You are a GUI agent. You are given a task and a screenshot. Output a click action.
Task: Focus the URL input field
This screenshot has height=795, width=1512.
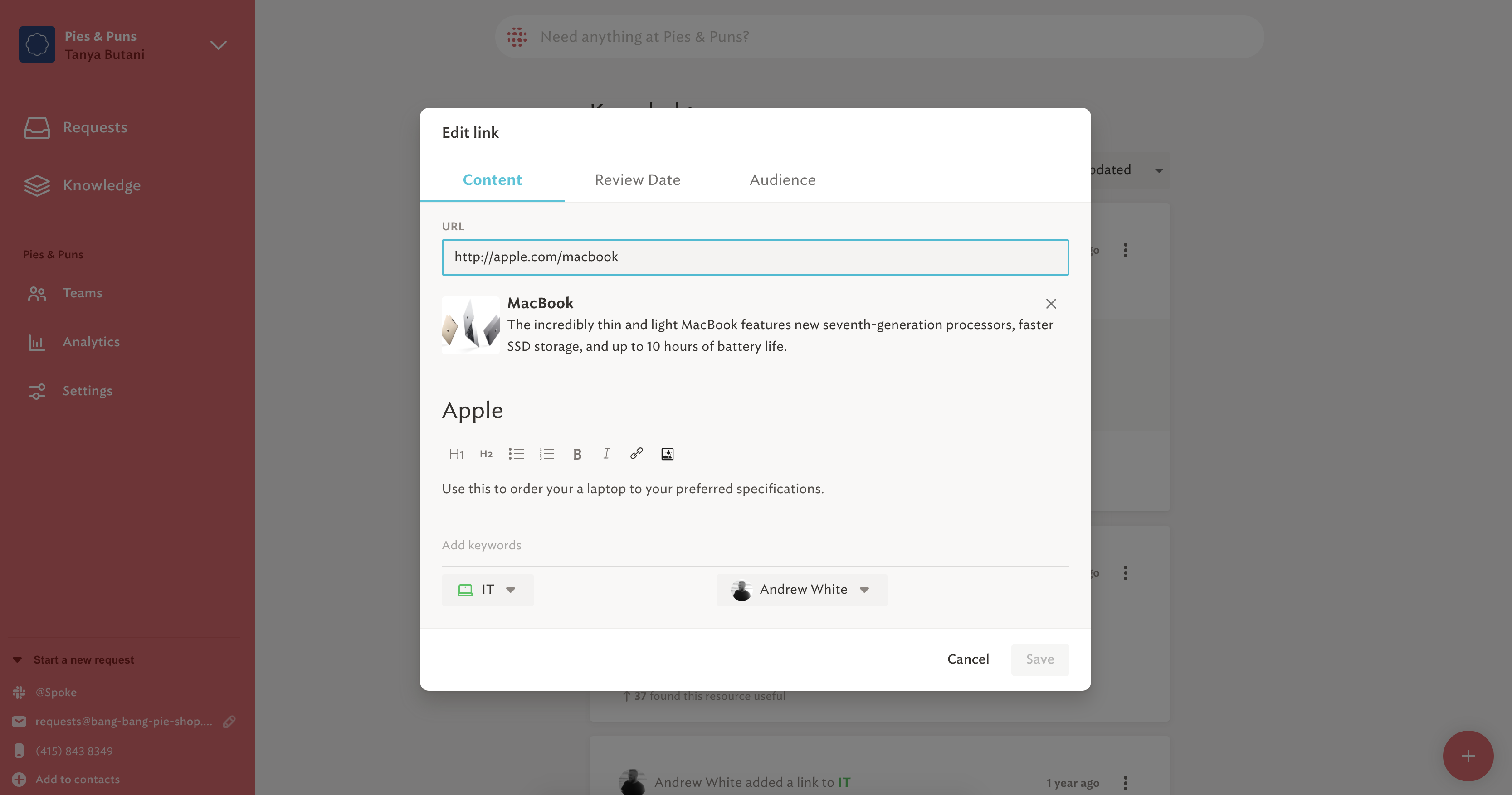pyautogui.click(x=755, y=257)
